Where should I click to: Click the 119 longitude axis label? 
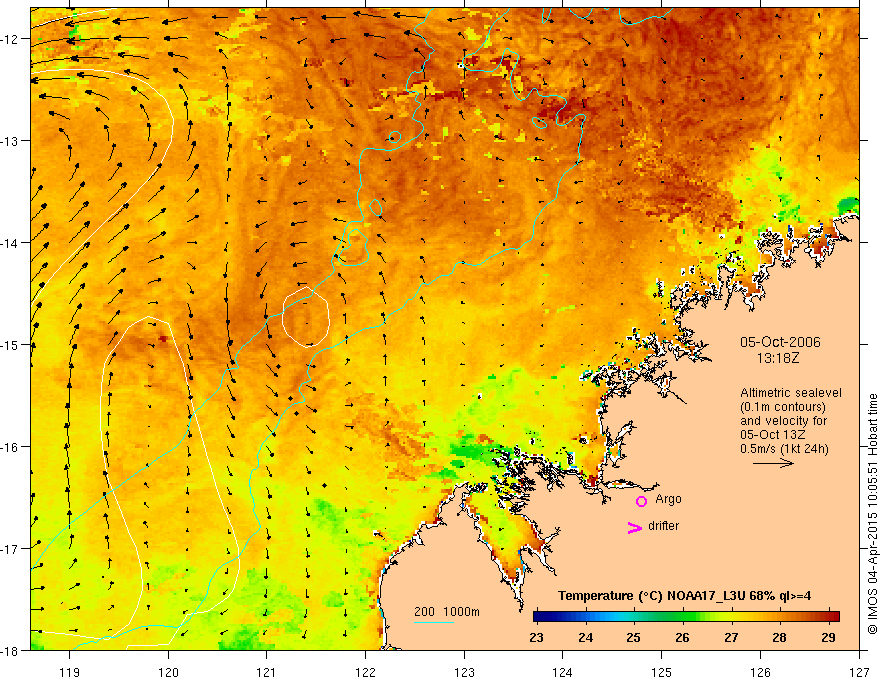pos(70,672)
